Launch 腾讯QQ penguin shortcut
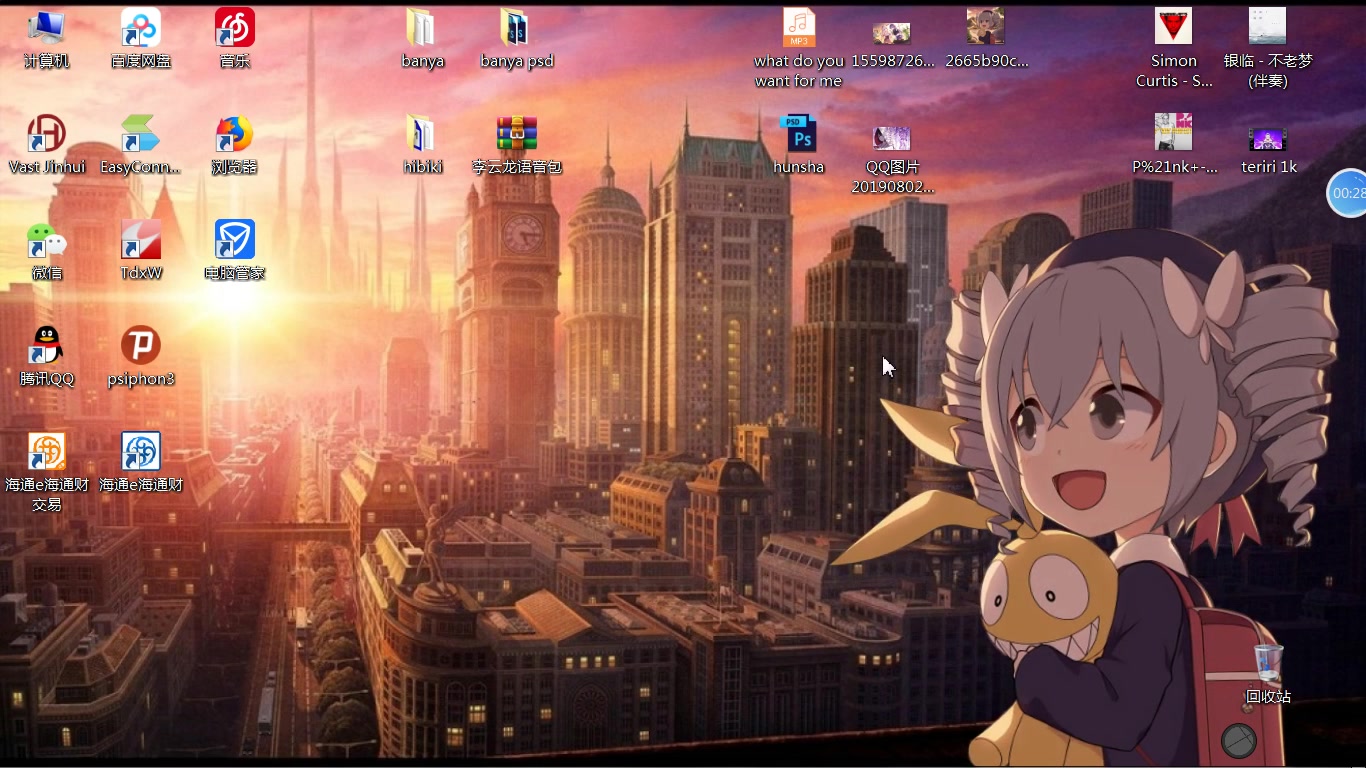The width and height of the screenshot is (1366, 768). point(47,346)
